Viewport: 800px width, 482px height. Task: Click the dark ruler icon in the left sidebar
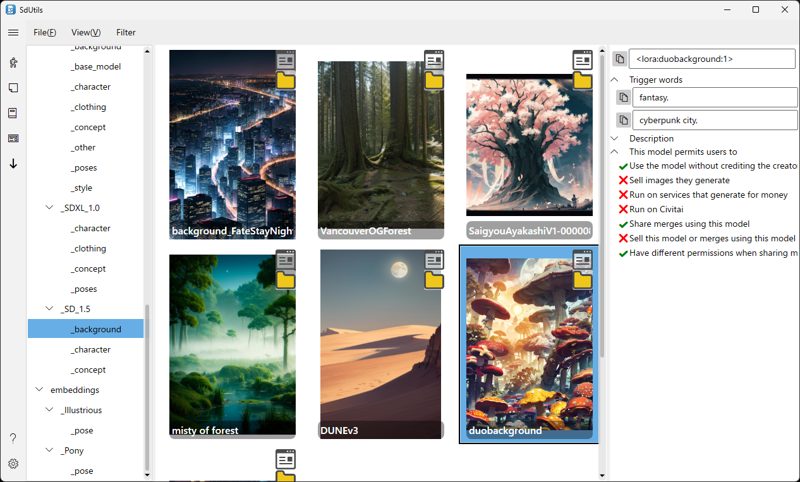[13, 138]
